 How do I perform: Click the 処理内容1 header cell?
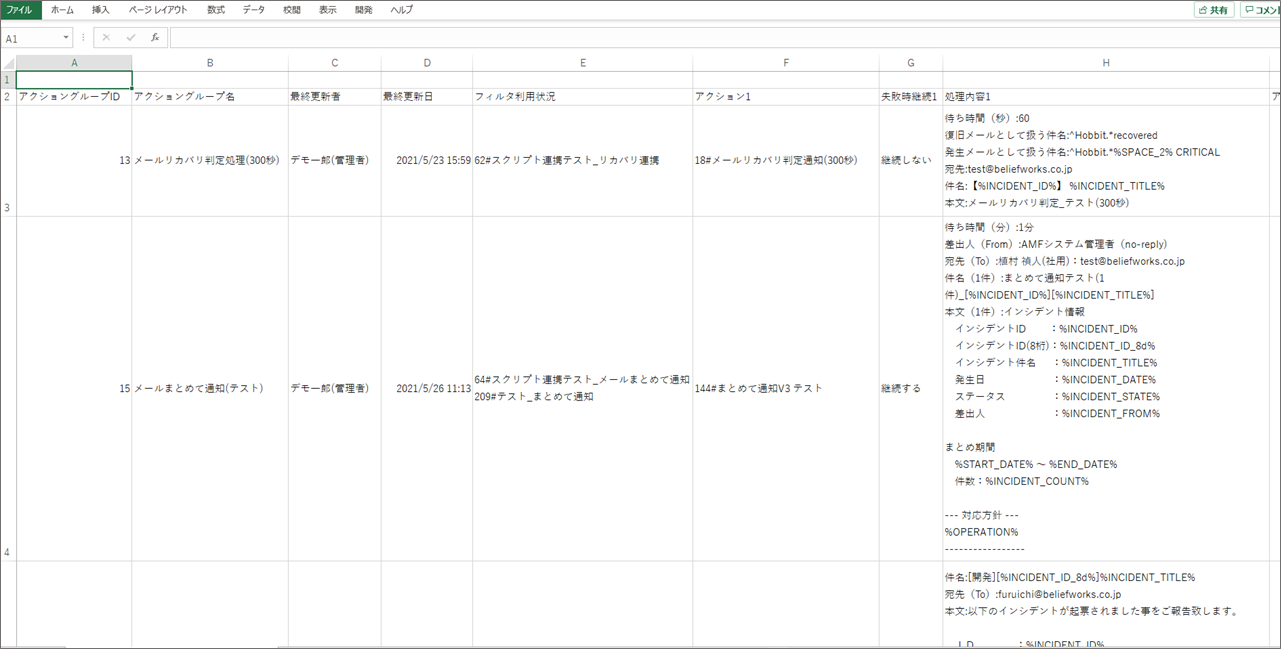[x=1105, y=97]
